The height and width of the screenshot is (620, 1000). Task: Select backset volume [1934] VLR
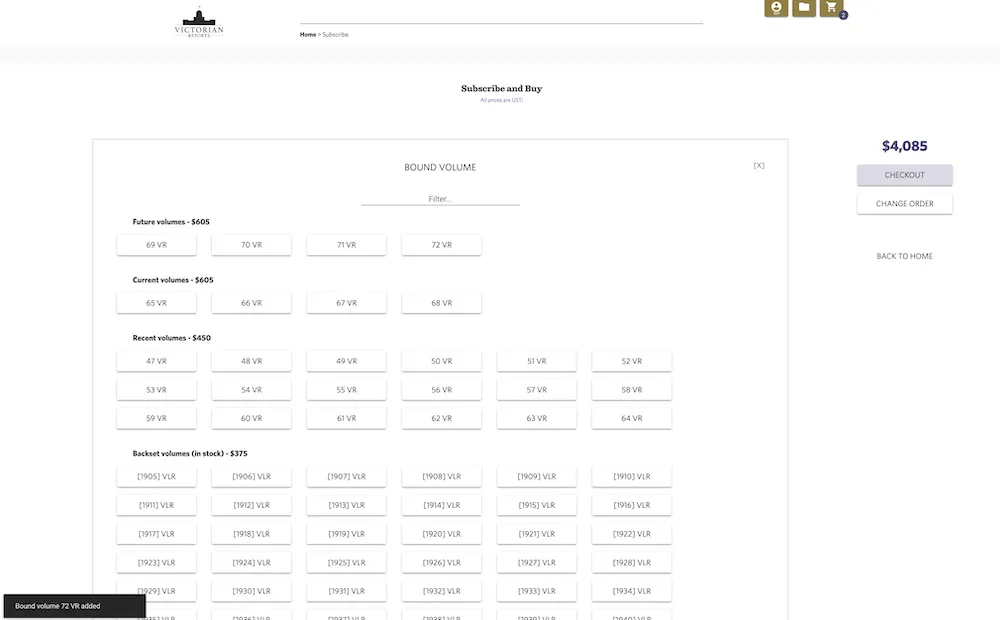(x=631, y=590)
